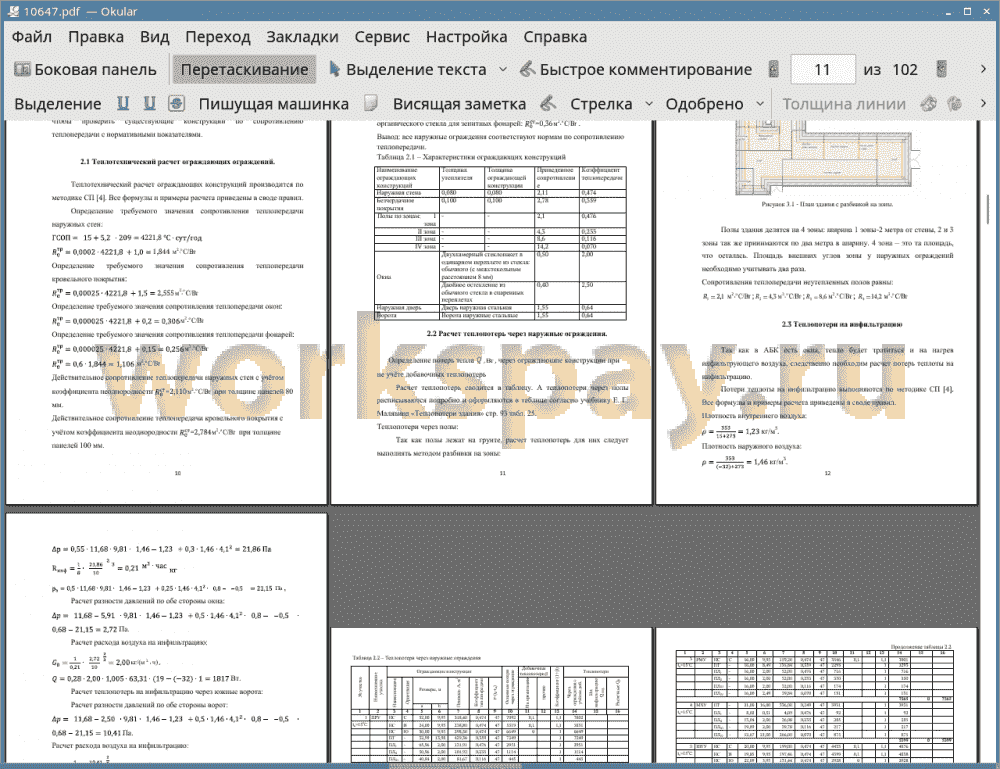The image size is (1000, 769).
Task: Close the Okular window
Action: (985, 11)
